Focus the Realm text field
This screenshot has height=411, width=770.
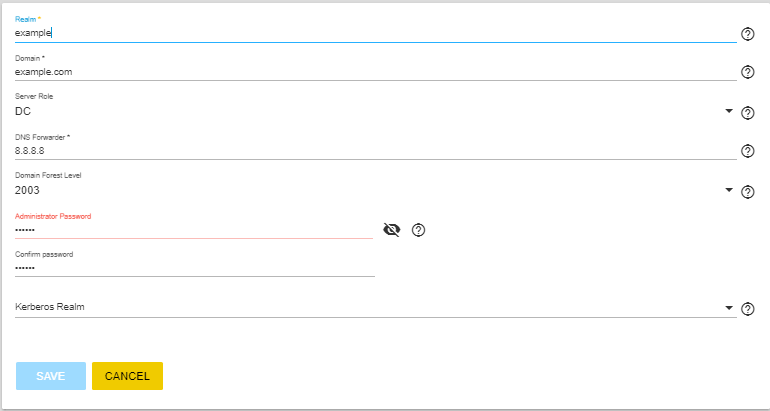click(376, 33)
